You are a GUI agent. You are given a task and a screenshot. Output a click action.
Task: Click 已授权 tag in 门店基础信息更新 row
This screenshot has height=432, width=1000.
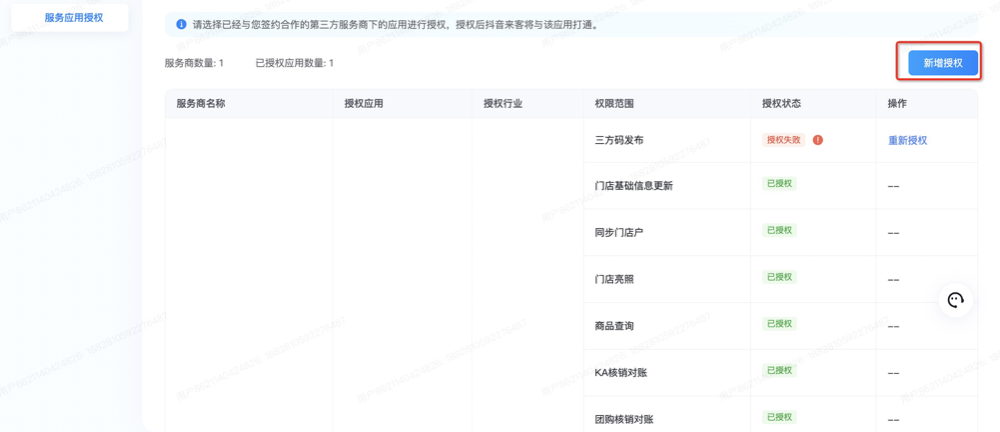[779, 184]
